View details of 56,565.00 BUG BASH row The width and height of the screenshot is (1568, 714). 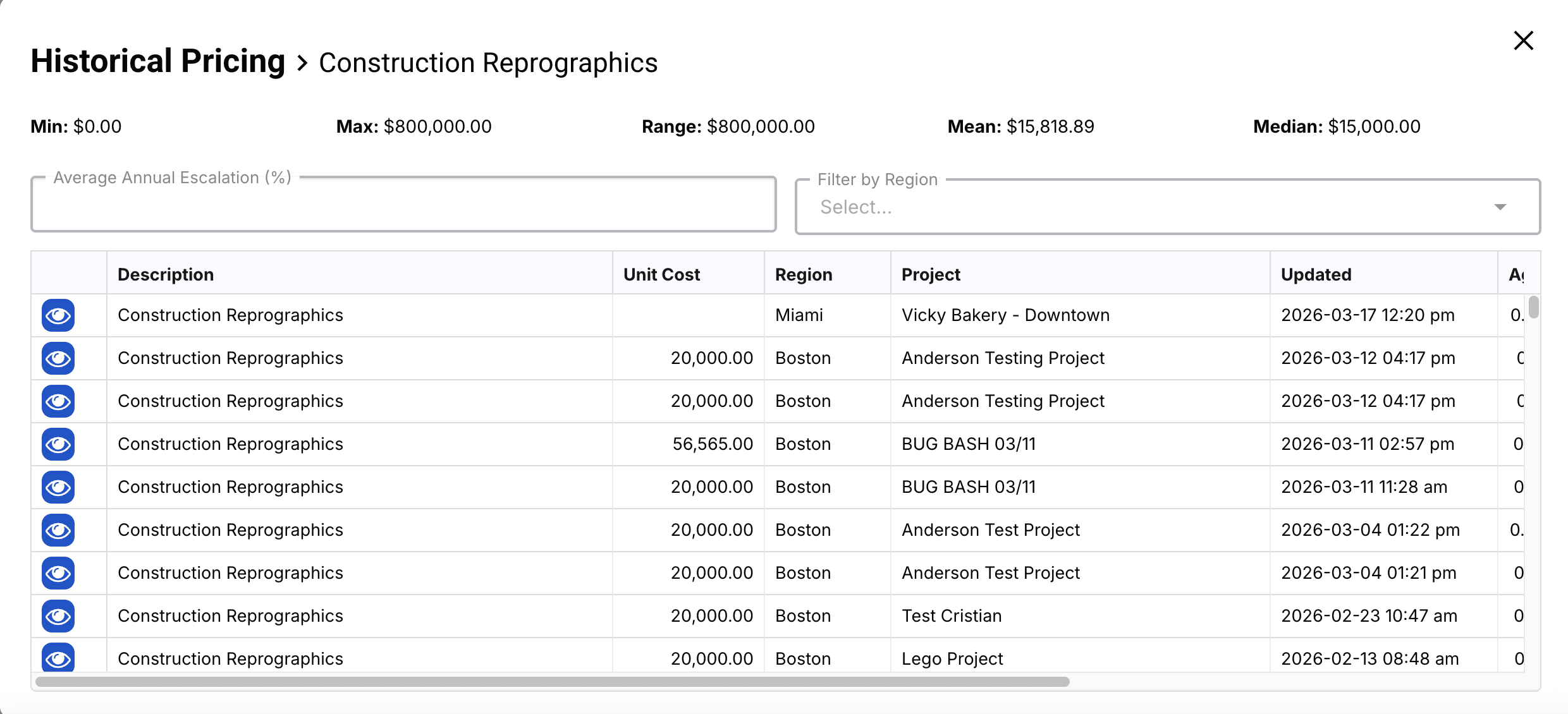click(x=58, y=444)
